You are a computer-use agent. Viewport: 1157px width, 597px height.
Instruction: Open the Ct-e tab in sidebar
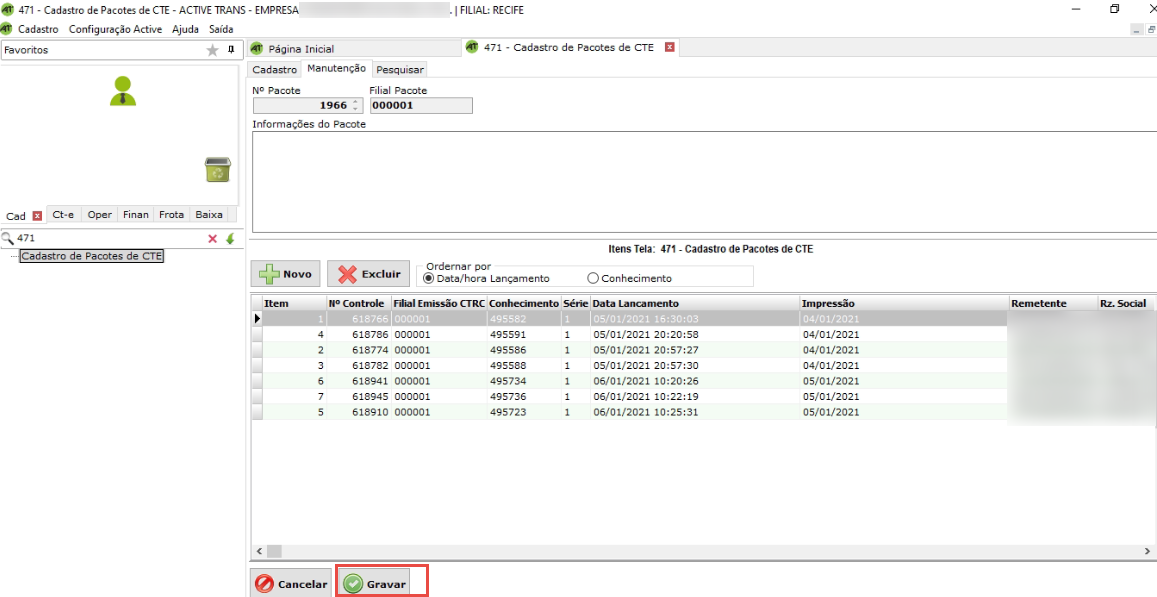coord(64,215)
